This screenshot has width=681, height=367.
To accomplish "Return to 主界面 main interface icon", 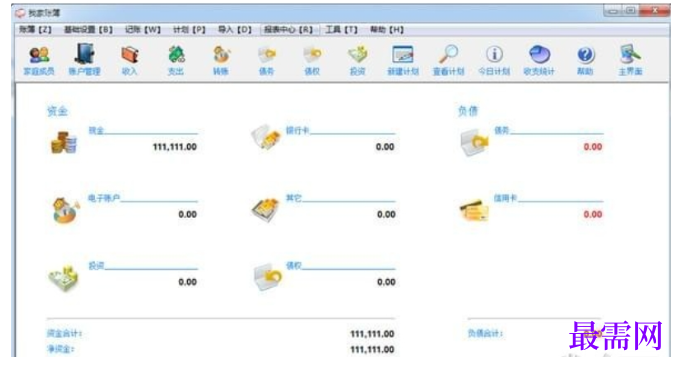I will tap(631, 60).
